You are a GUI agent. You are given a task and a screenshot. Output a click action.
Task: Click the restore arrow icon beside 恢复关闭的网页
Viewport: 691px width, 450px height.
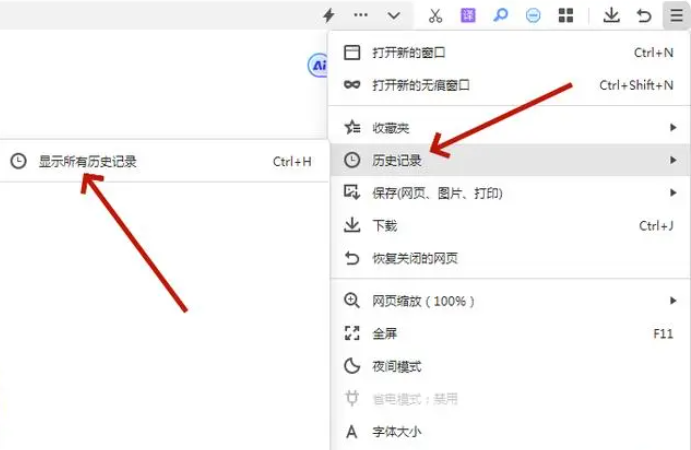tap(352, 258)
